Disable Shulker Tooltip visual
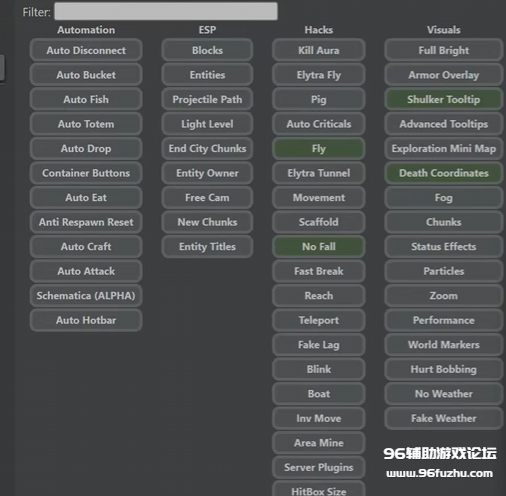506x496 pixels. pos(444,99)
